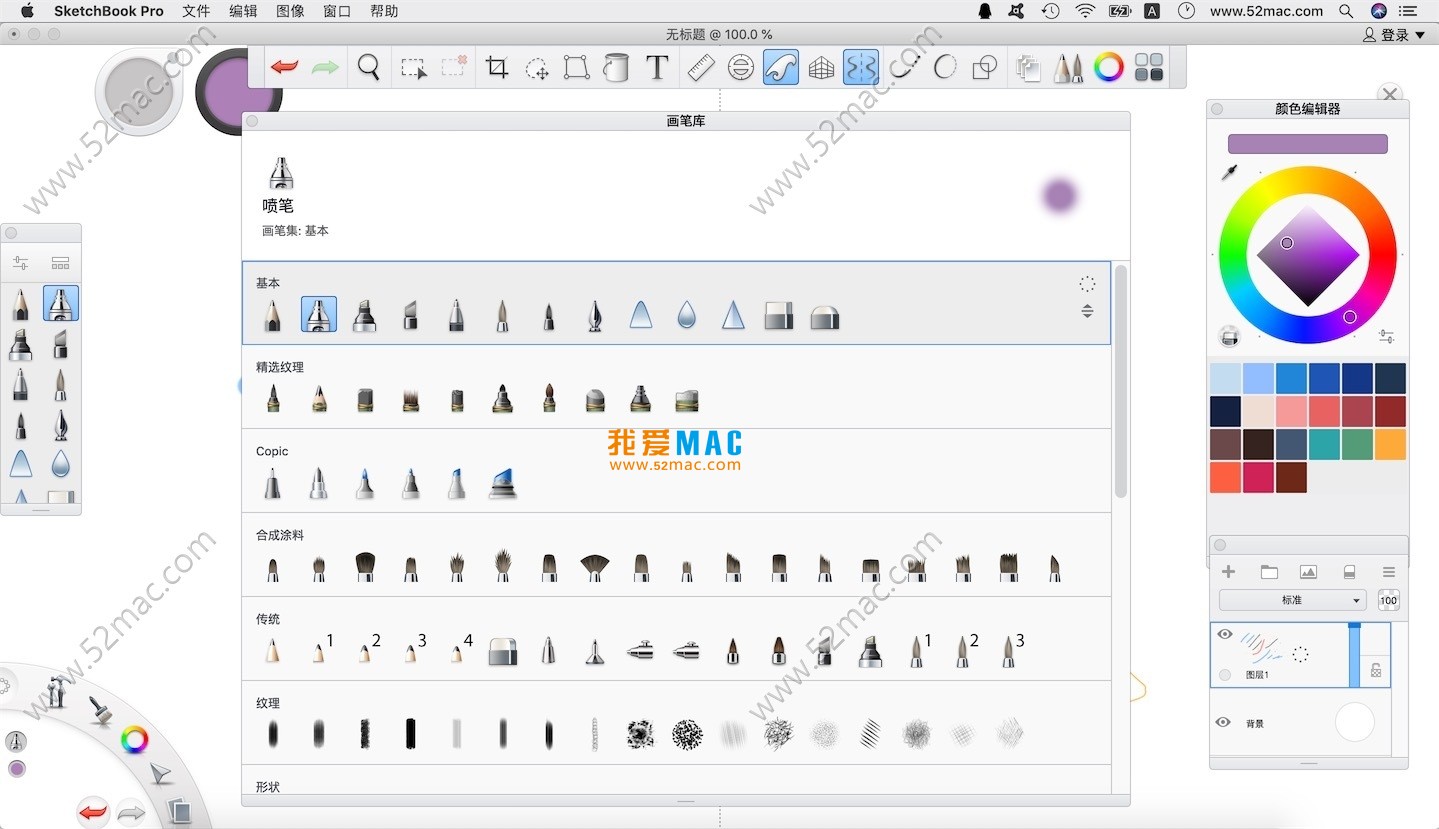The width and height of the screenshot is (1439, 829).
Task: Select the Crop tool
Action: pos(497,67)
